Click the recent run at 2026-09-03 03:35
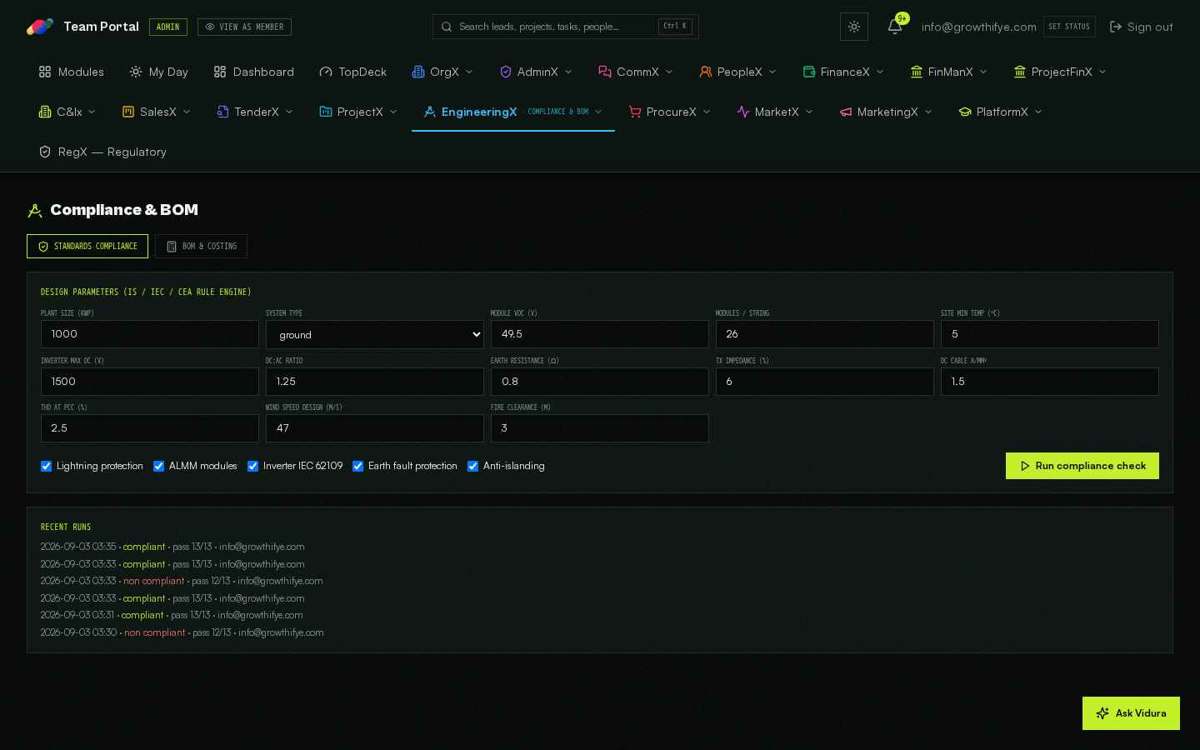 (x=173, y=547)
